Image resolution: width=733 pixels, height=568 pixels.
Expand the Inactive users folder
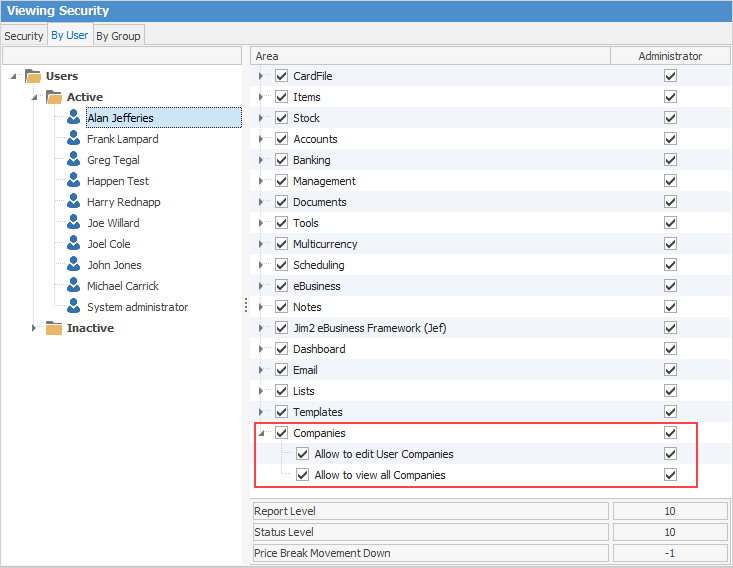34,328
